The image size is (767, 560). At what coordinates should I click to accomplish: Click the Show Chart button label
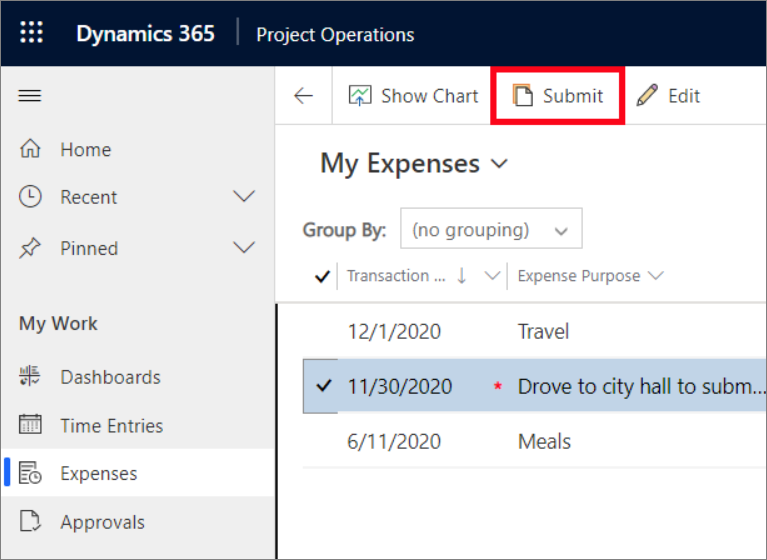coord(429,96)
